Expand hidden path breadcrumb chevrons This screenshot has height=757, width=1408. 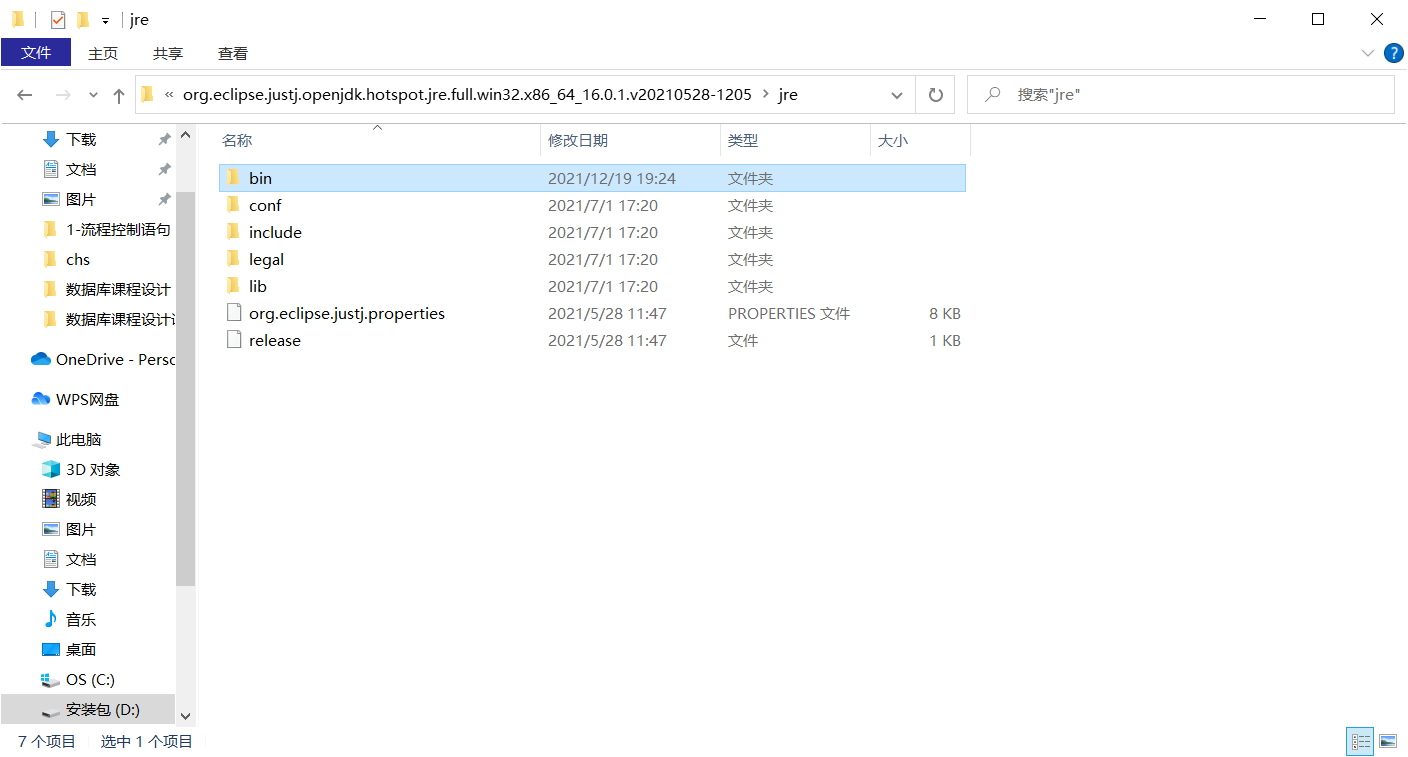(168, 95)
